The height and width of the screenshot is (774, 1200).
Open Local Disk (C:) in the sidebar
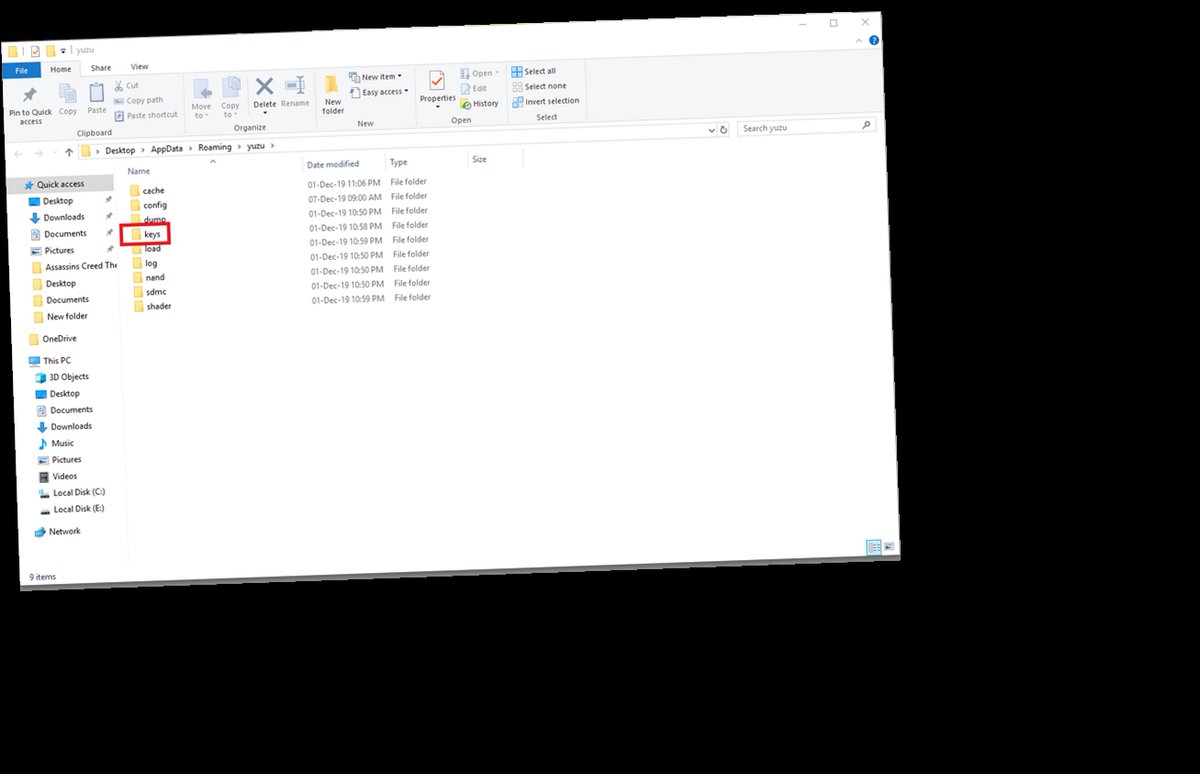click(71, 492)
